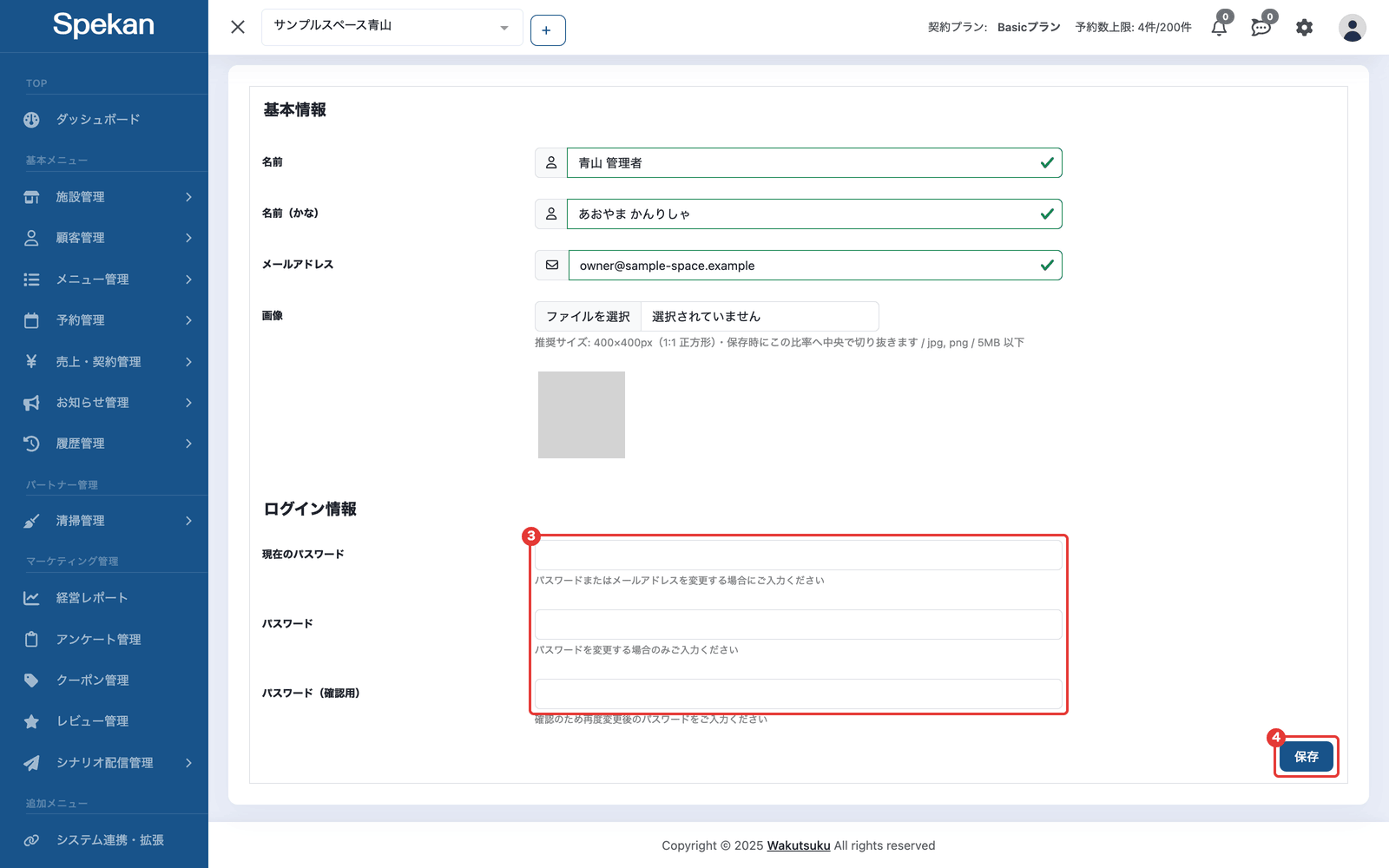This screenshot has height=868, width=1389.
Task: Open the chat messages icon
Action: 1261,28
